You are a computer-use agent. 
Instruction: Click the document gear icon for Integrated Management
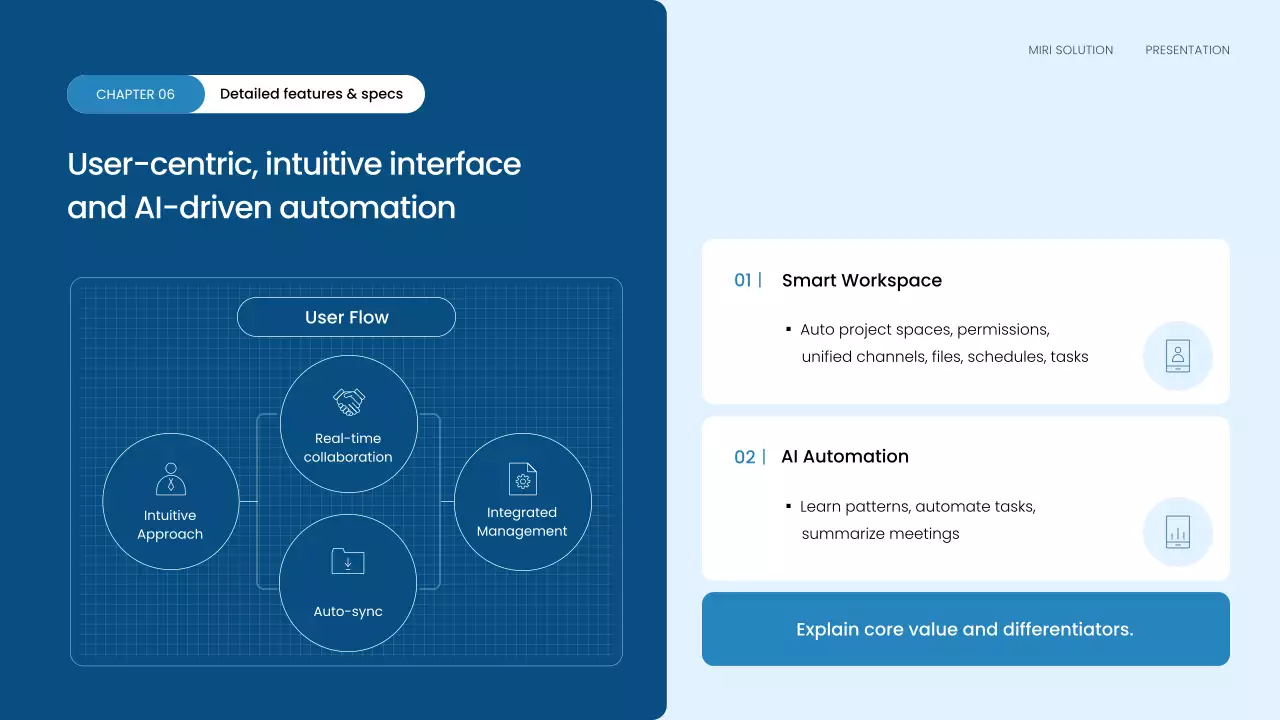(x=522, y=478)
